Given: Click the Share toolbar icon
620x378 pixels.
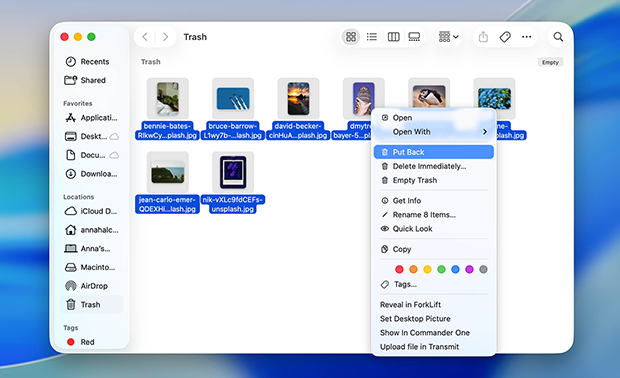Looking at the screenshot, I should point(483,37).
